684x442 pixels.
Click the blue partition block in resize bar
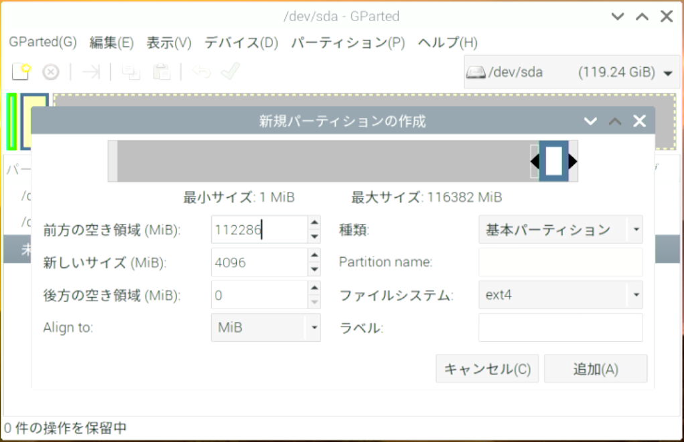554,161
